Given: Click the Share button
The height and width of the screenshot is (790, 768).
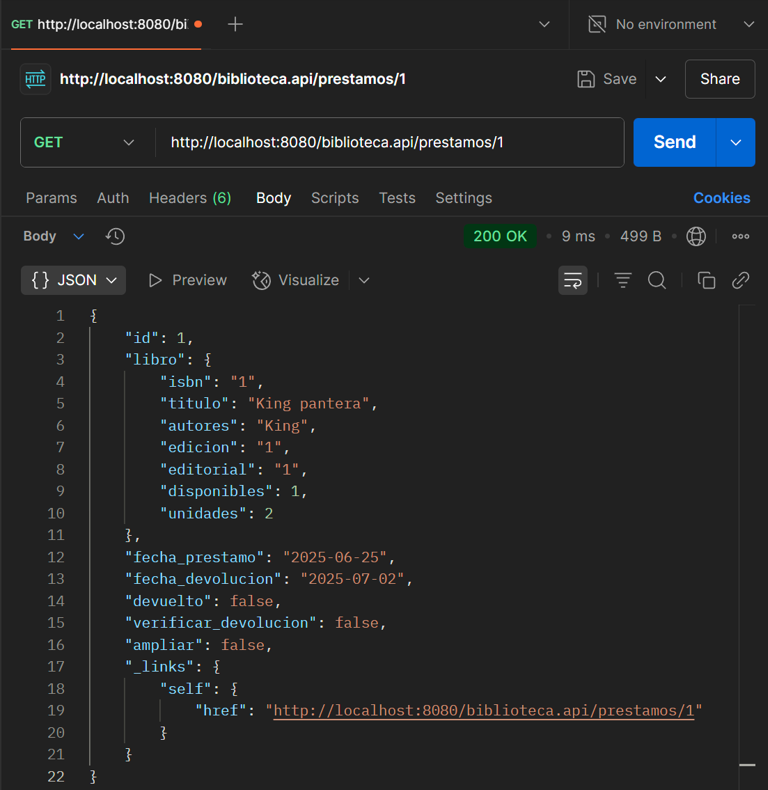Looking at the screenshot, I should [x=720, y=79].
